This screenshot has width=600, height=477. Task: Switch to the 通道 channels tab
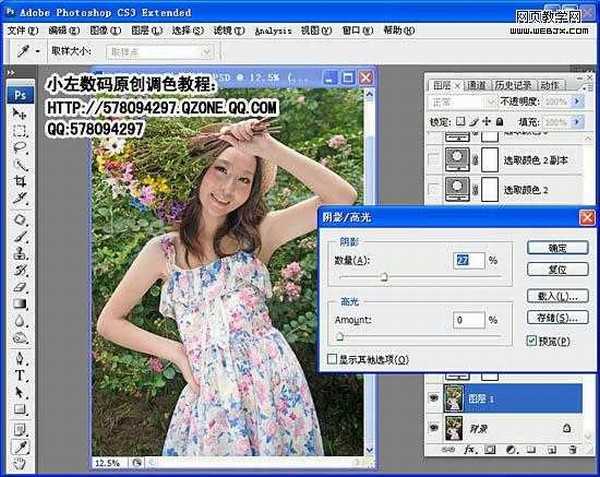(x=477, y=85)
